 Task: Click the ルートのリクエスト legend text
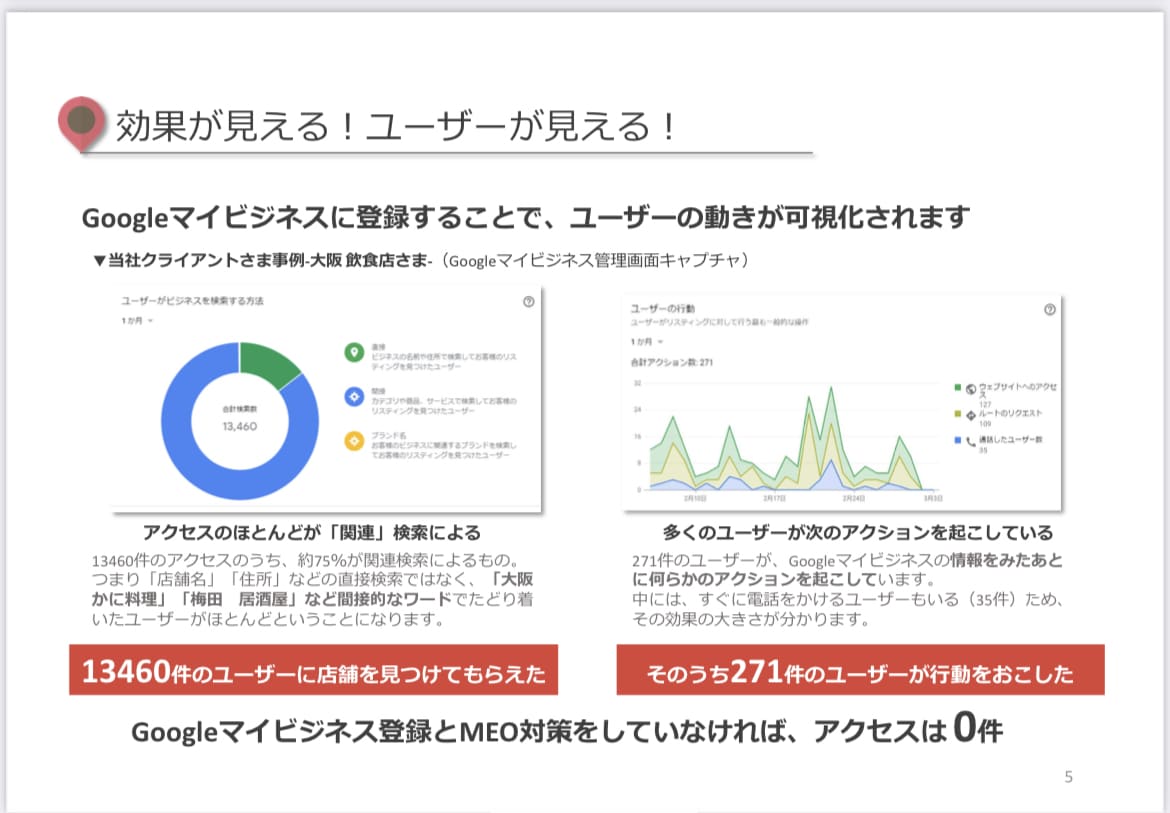pyautogui.click(x=1010, y=413)
